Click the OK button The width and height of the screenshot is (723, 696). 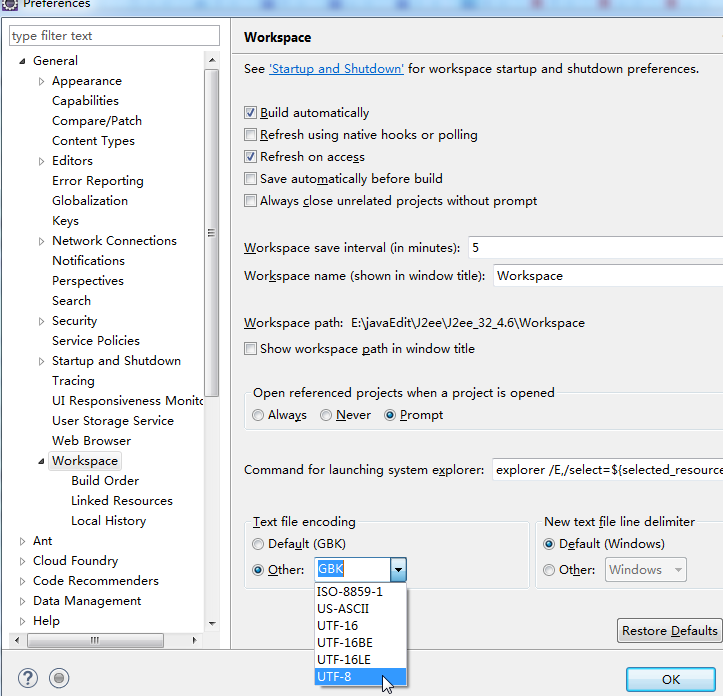670,679
